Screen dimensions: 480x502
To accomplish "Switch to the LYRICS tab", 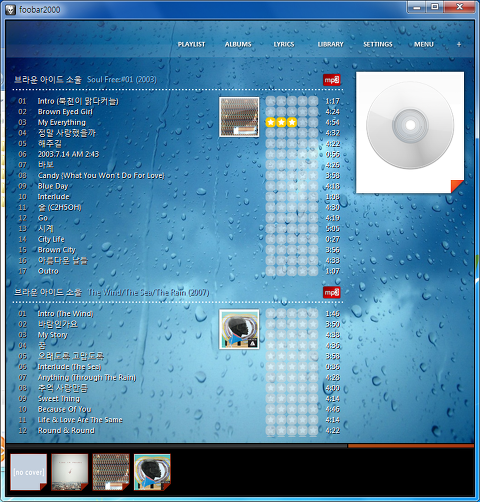I will coord(284,44).
